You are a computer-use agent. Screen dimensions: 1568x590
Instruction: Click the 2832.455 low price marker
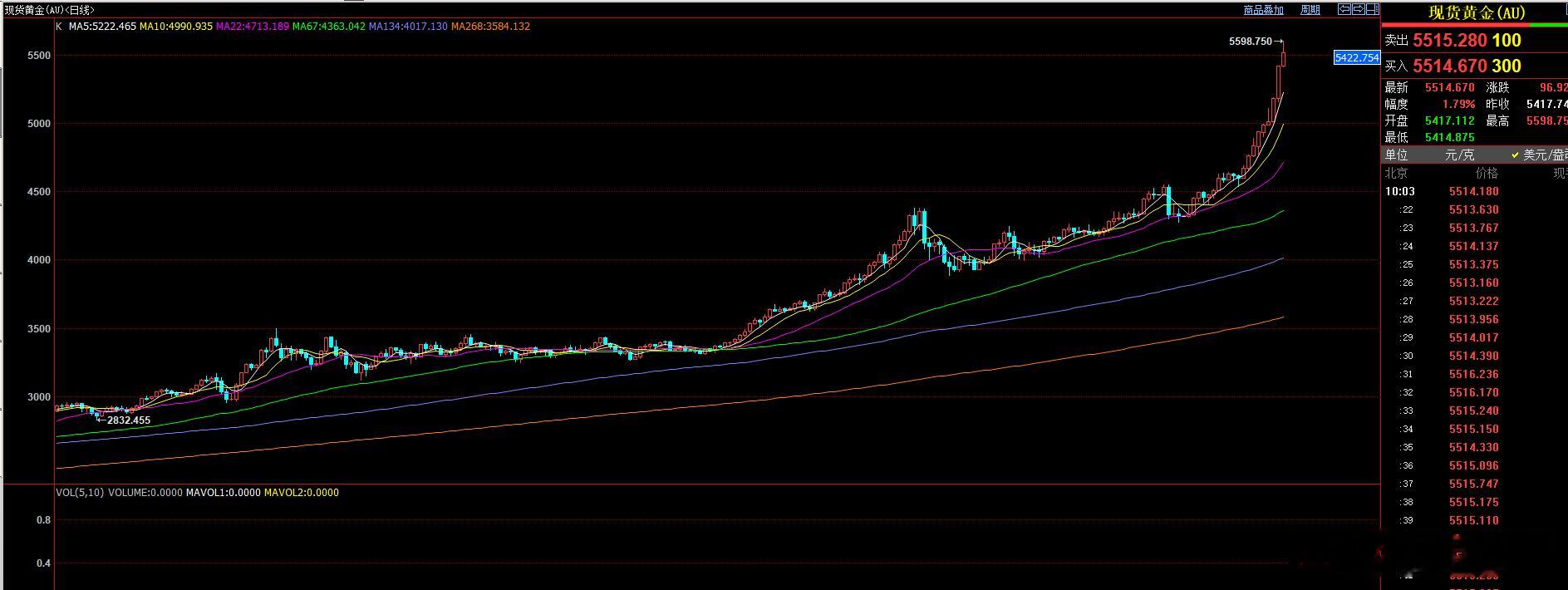click(x=129, y=420)
